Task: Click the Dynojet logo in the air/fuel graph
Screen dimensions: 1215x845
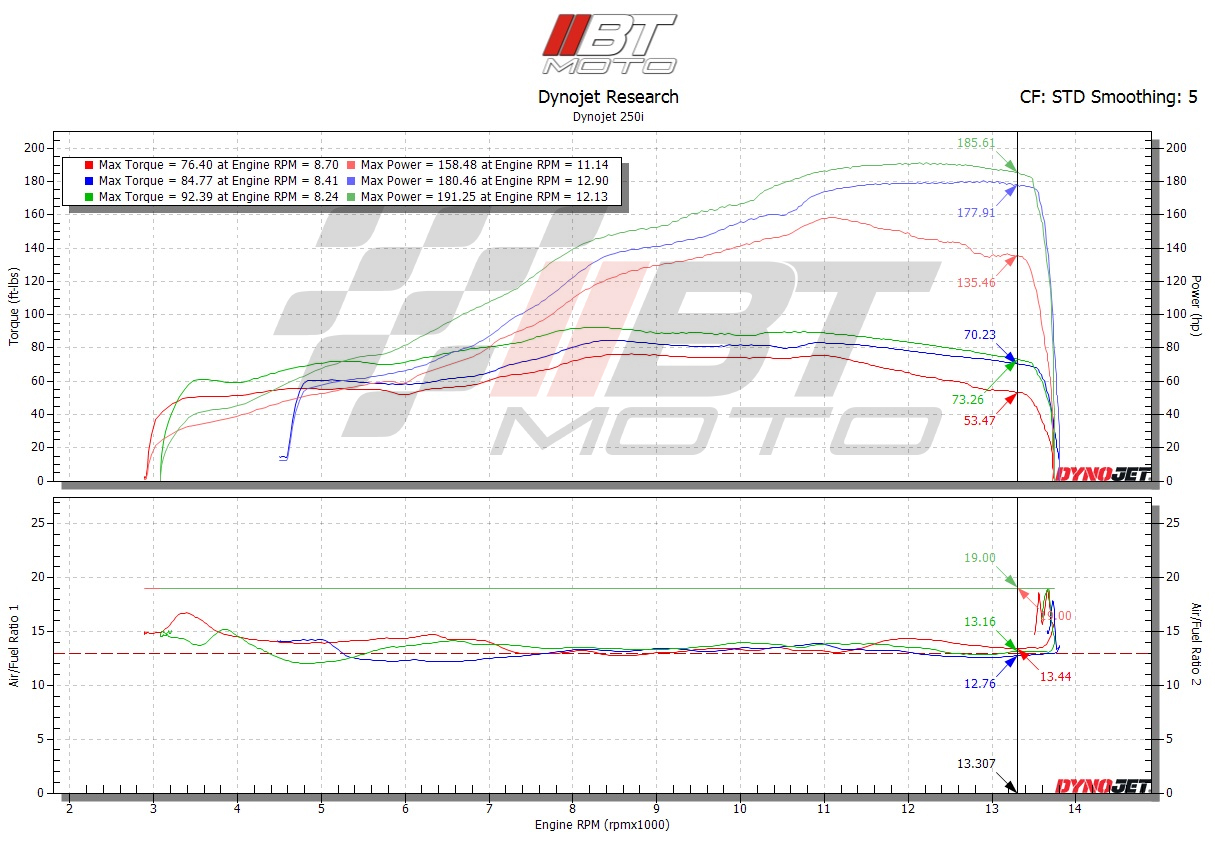Action: pyautogui.click(x=1103, y=786)
